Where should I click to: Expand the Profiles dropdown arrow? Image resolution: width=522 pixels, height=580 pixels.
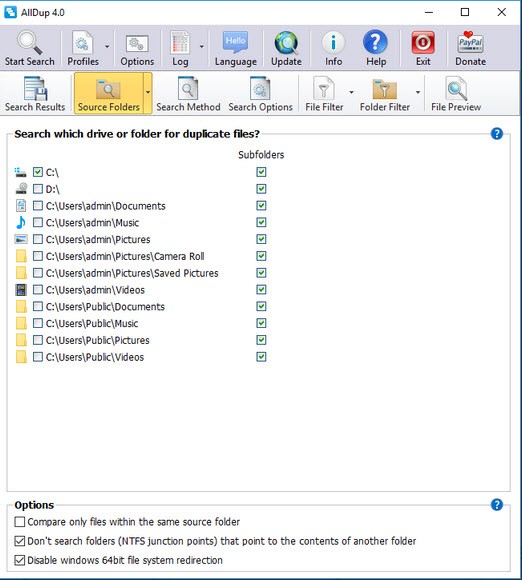point(107,47)
